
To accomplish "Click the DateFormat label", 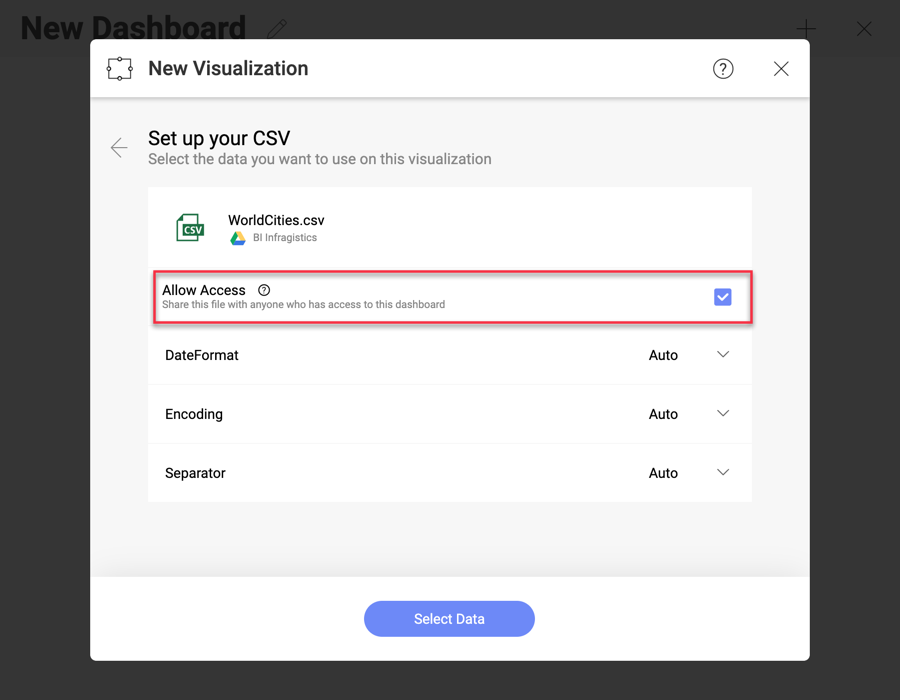I will pos(201,355).
